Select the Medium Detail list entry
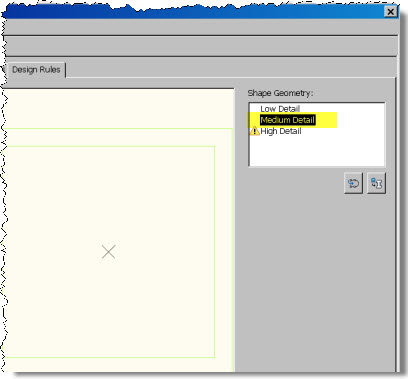Image resolution: width=408 pixels, height=379 pixels. (x=288, y=120)
